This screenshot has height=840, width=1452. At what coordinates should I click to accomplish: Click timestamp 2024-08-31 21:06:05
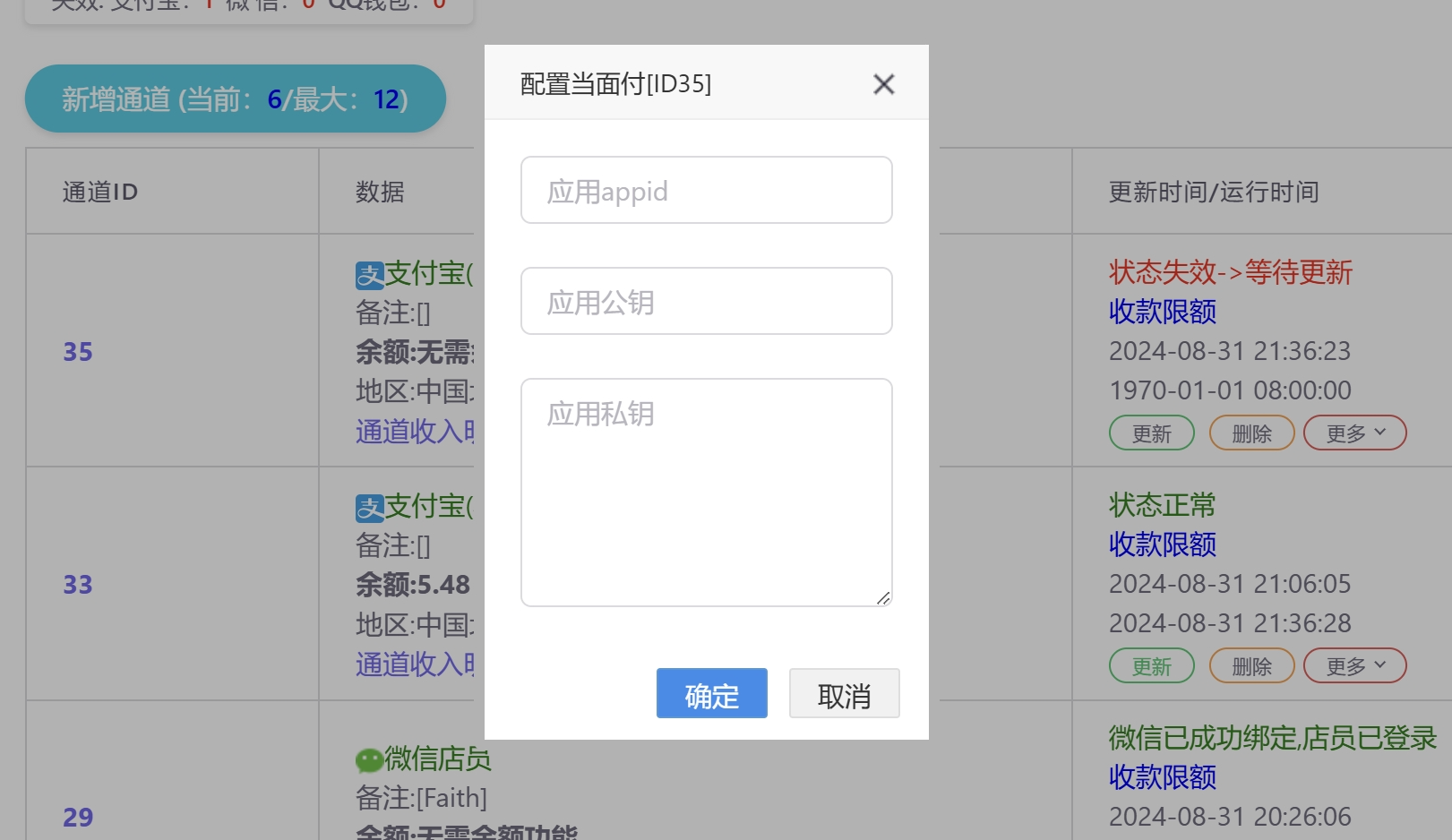[x=1230, y=584]
